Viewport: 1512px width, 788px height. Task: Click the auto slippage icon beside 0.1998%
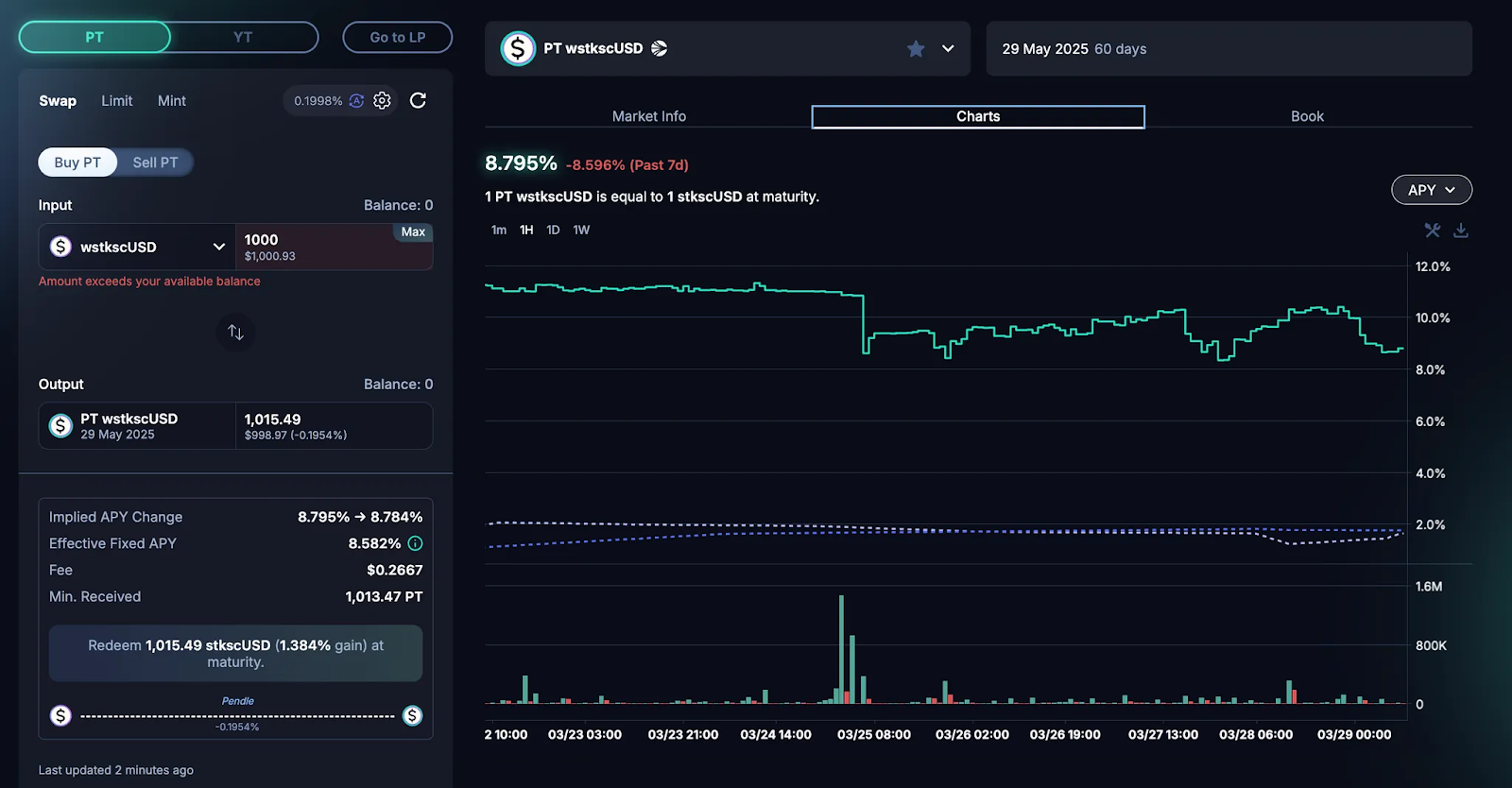coord(356,100)
